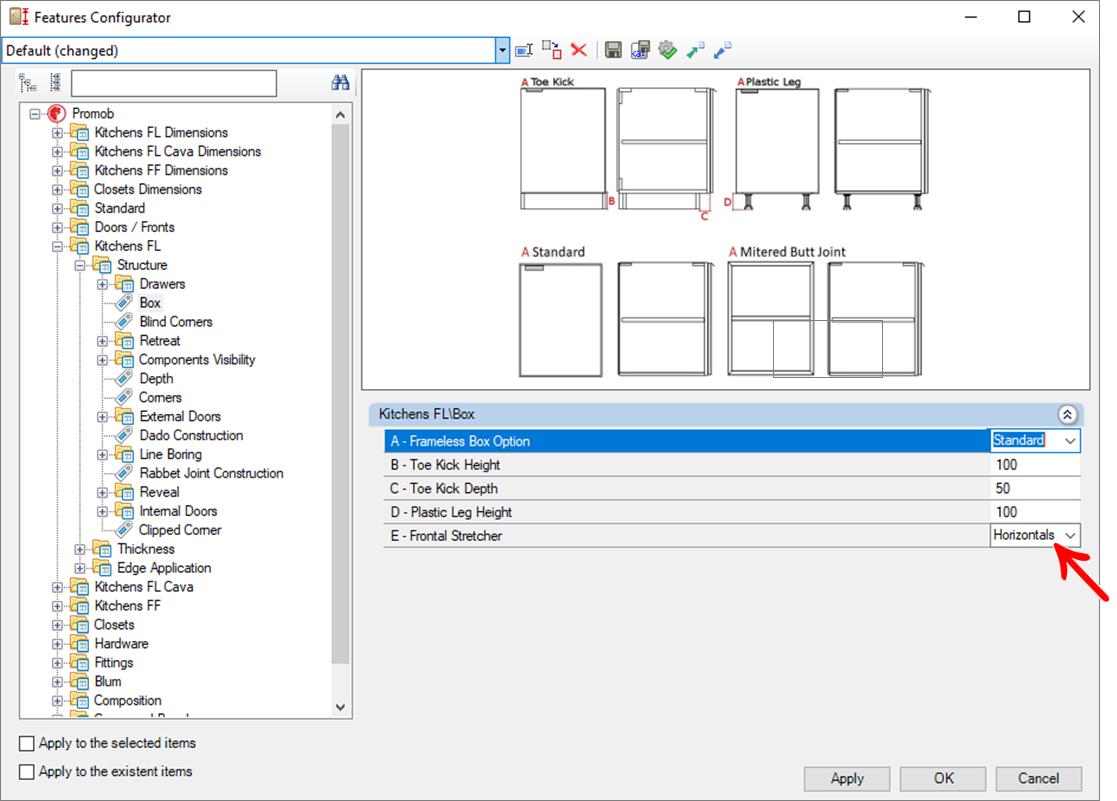This screenshot has width=1117, height=801.
Task: Click the gear with green checkmark icon
Action: click(668, 50)
